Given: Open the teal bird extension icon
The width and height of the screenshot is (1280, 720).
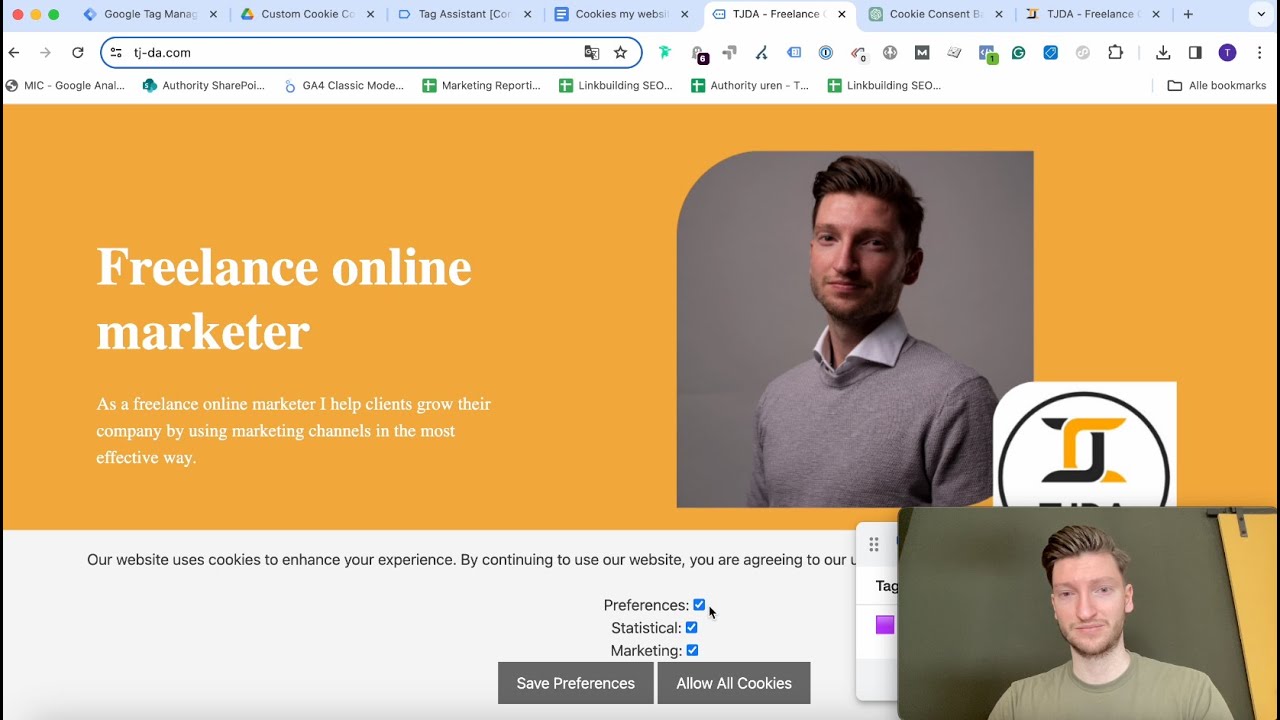Looking at the screenshot, I should pyautogui.click(x=665, y=53).
